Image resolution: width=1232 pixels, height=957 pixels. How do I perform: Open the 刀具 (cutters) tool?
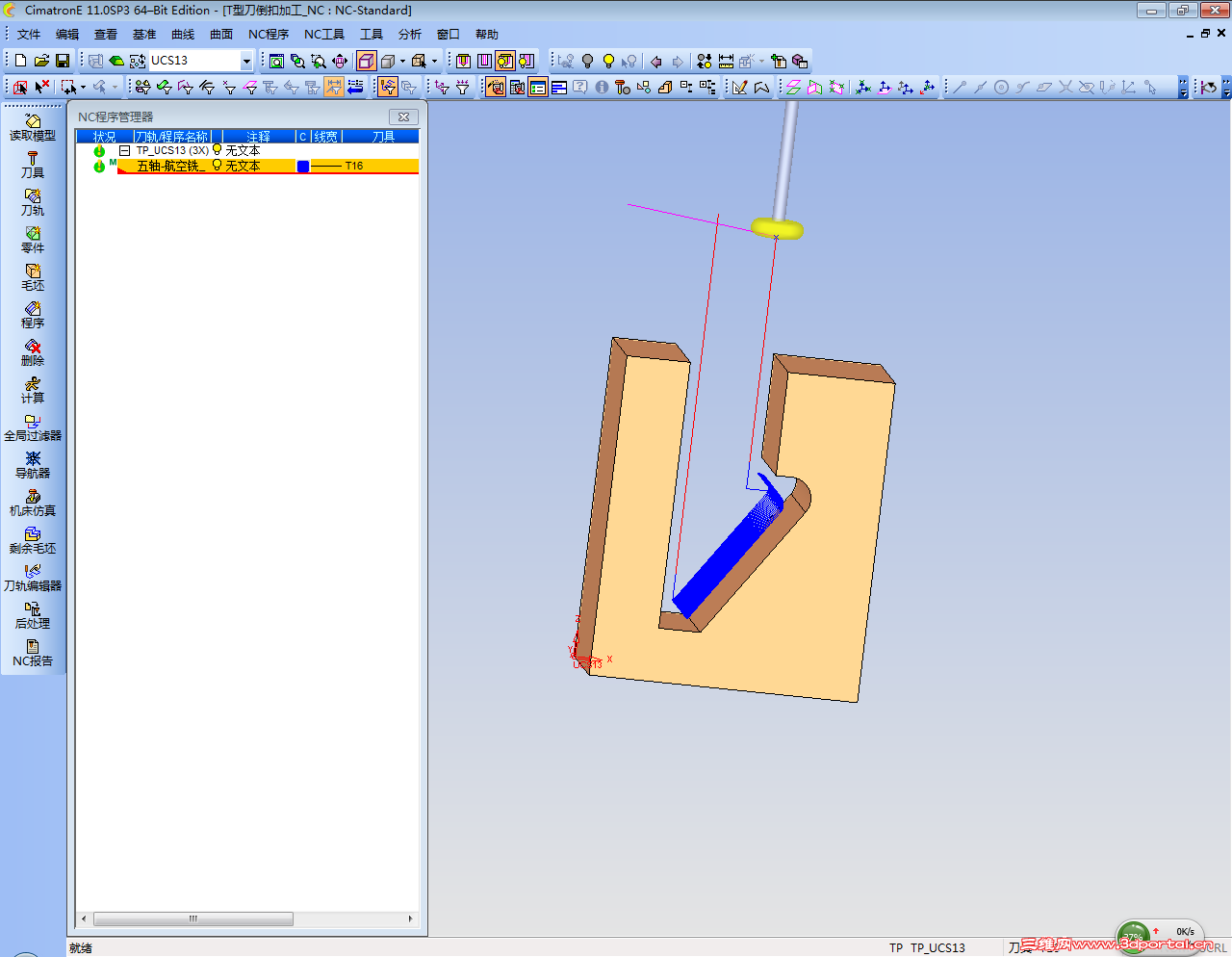33,166
